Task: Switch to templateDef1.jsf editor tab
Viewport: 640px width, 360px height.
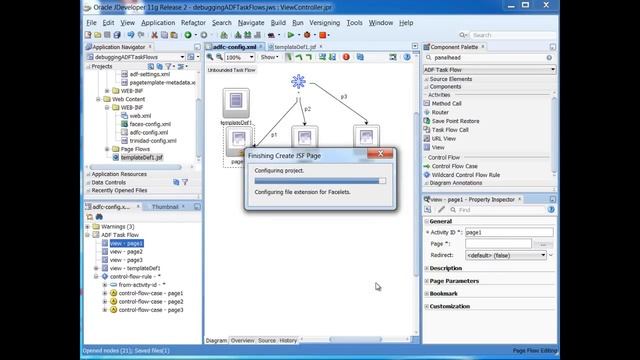Action: (295, 47)
